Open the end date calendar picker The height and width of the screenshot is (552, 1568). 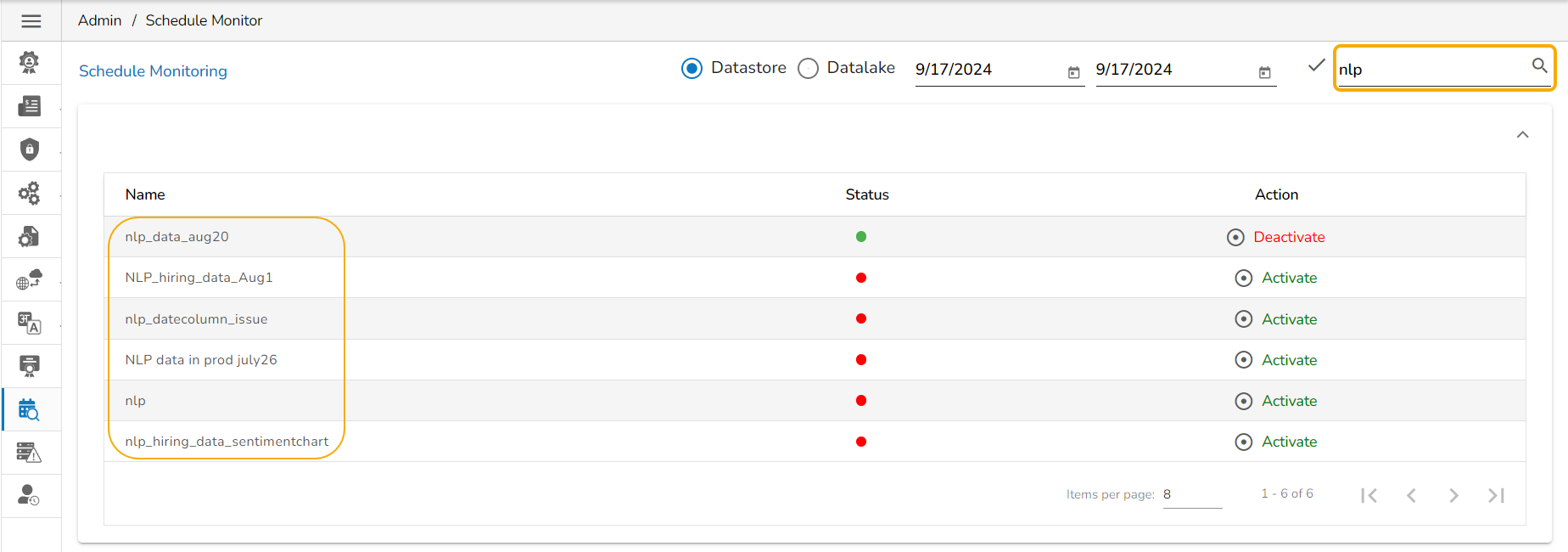[x=1264, y=73]
